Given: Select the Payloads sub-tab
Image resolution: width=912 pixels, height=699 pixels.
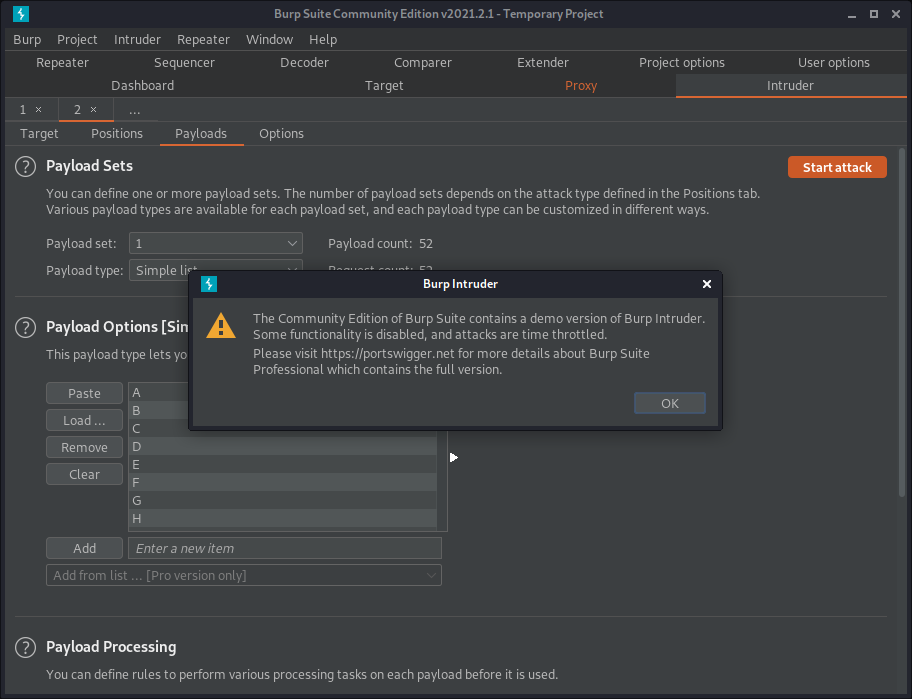Looking at the screenshot, I should click(x=201, y=134).
